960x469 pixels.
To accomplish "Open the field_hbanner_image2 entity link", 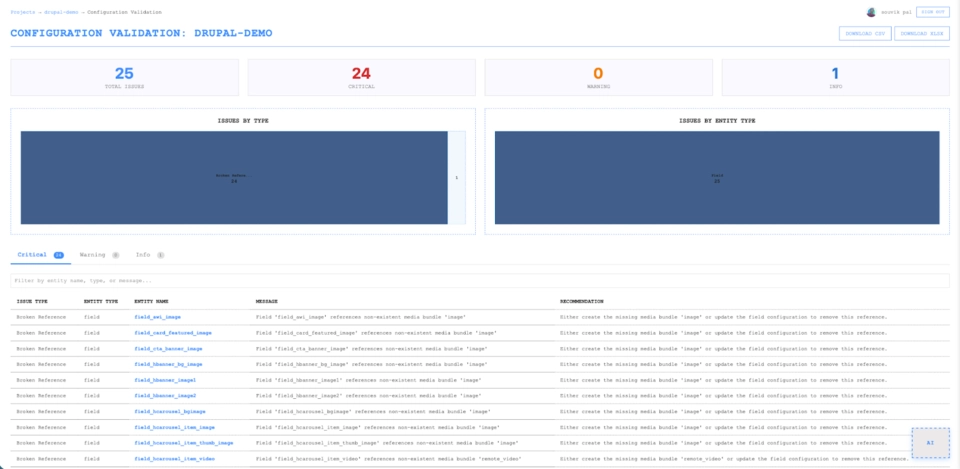I will [x=165, y=396].
